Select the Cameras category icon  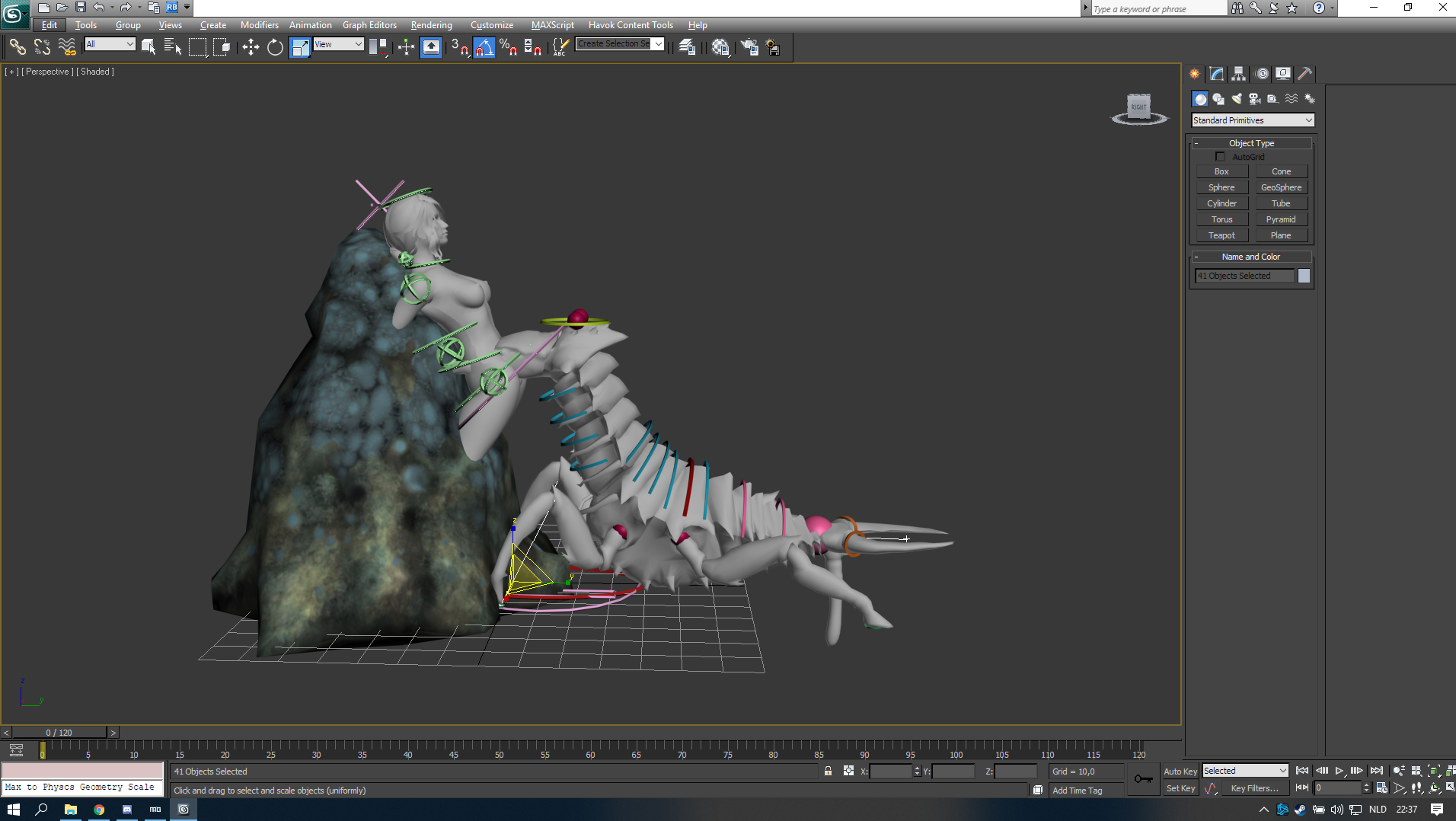[x=1255, y=99]
